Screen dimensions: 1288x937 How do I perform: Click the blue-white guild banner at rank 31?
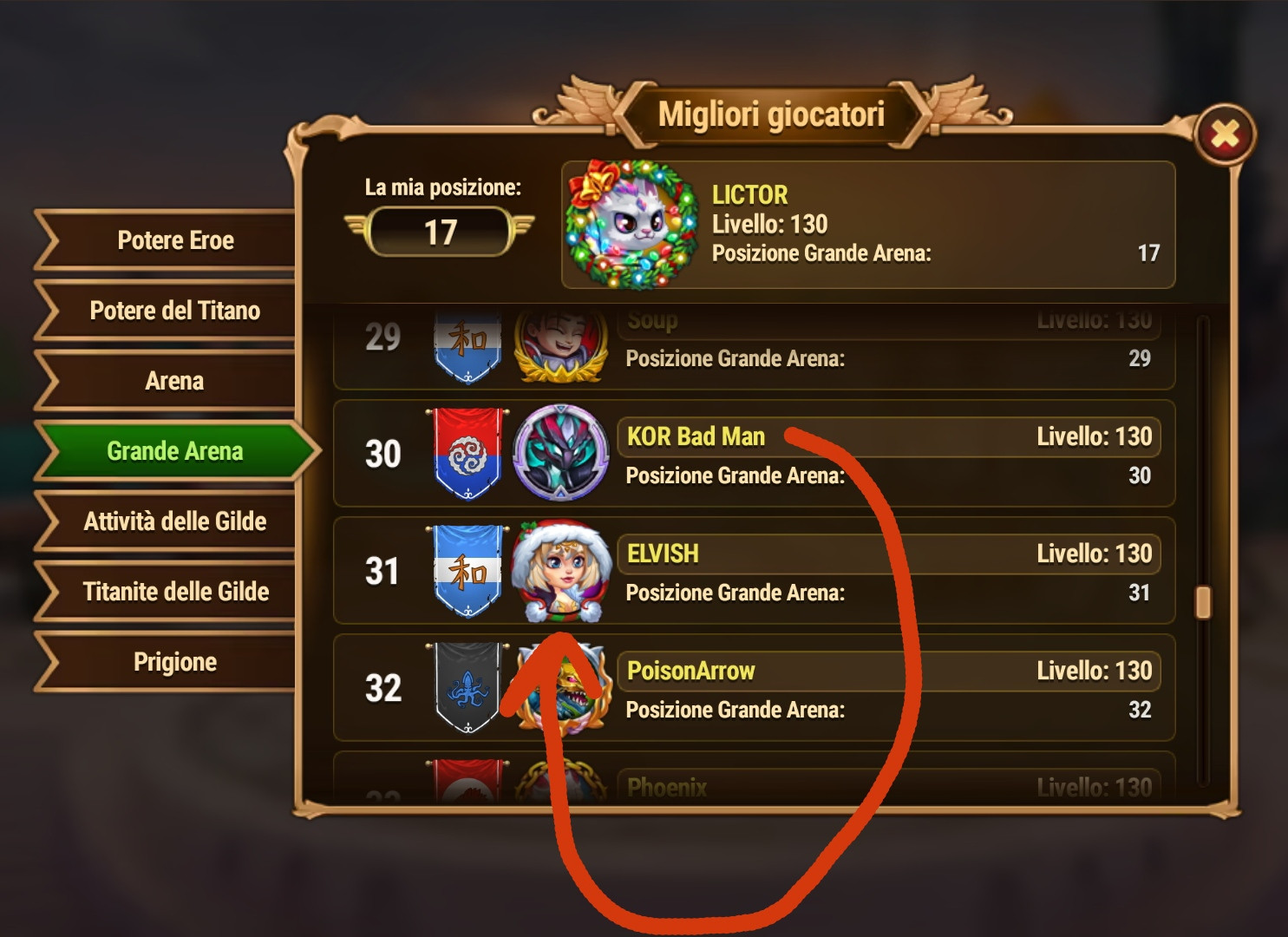[x=467, y=571]
